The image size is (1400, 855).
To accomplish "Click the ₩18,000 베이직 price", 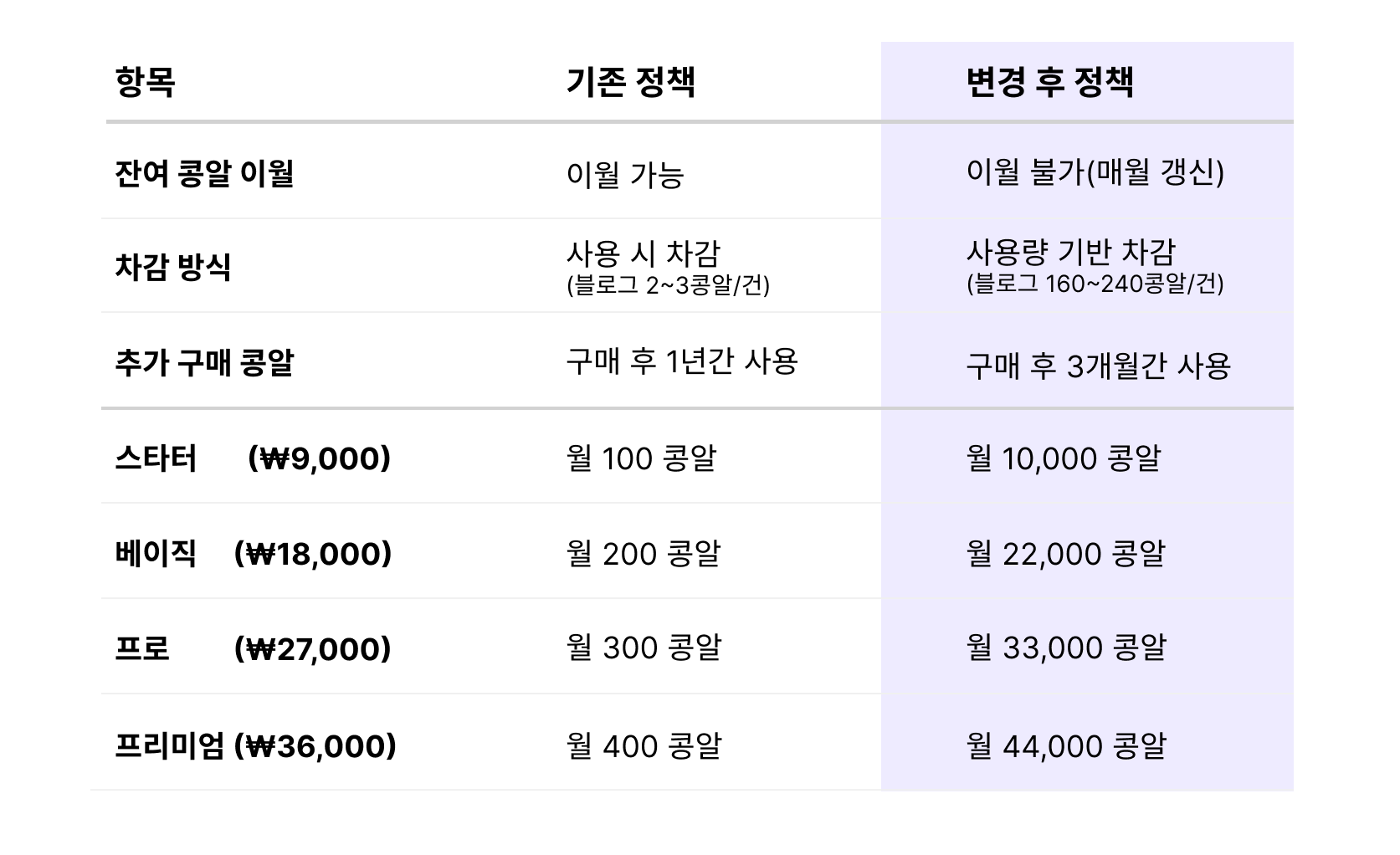I will [x=313, y=554].
